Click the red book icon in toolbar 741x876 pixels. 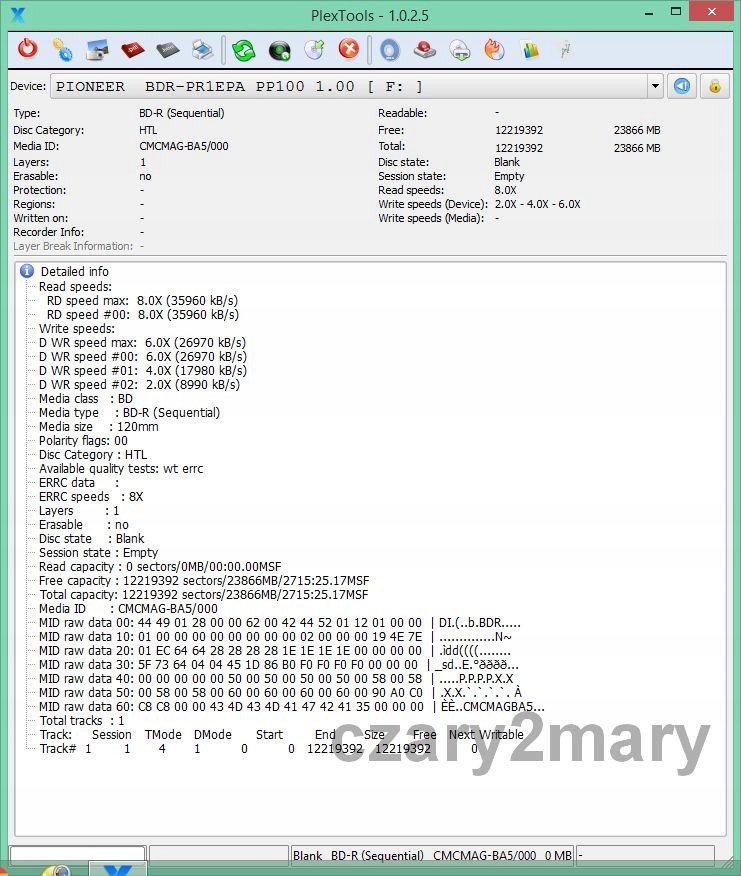point(133,49)
